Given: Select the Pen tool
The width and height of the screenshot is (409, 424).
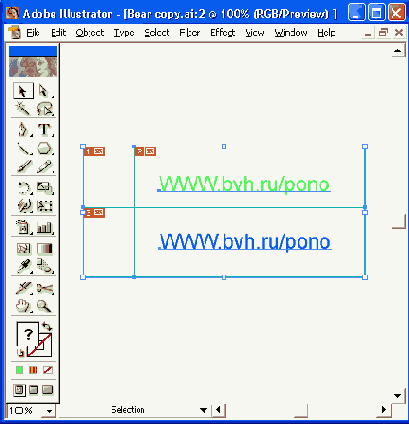Looking at the screenshot, I should coord(23,129).
